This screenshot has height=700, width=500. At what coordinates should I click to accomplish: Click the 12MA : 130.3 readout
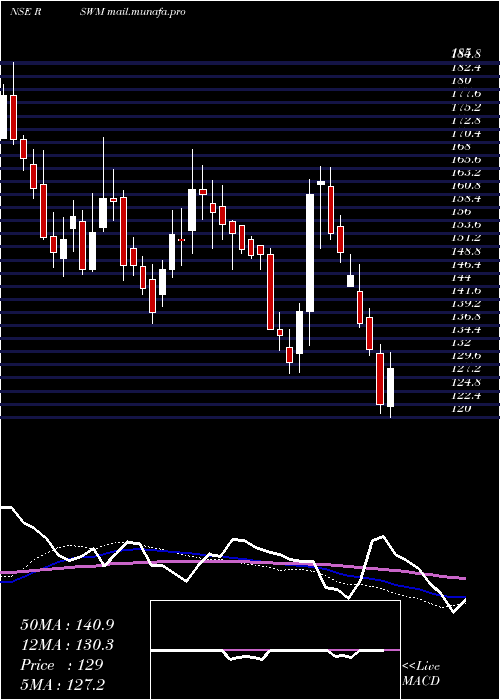click(x=67, y=645)
